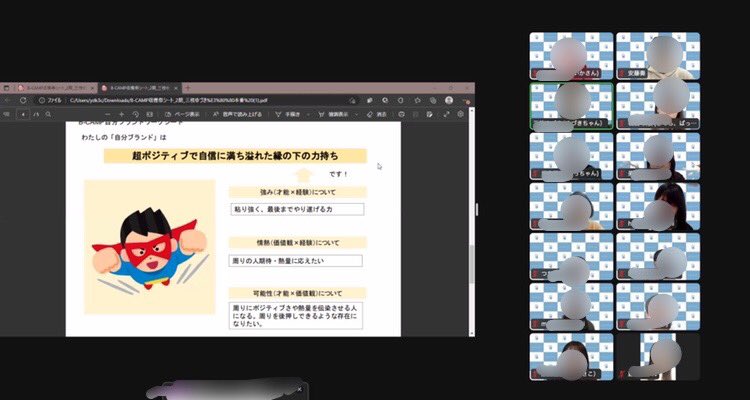Open PDF table of contents icon

point(6,114)
